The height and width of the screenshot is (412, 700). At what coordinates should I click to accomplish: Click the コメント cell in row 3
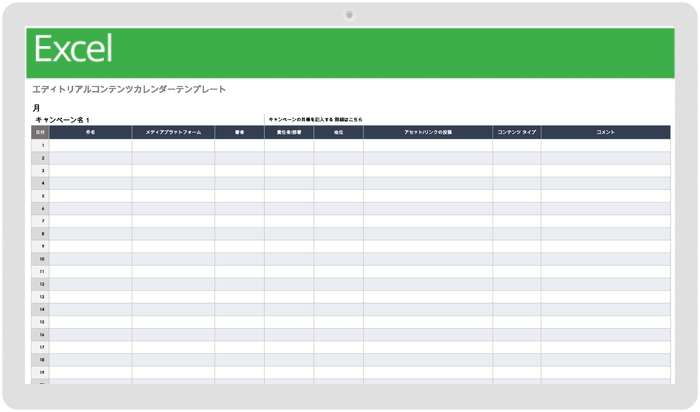click(x=605, y=170)
